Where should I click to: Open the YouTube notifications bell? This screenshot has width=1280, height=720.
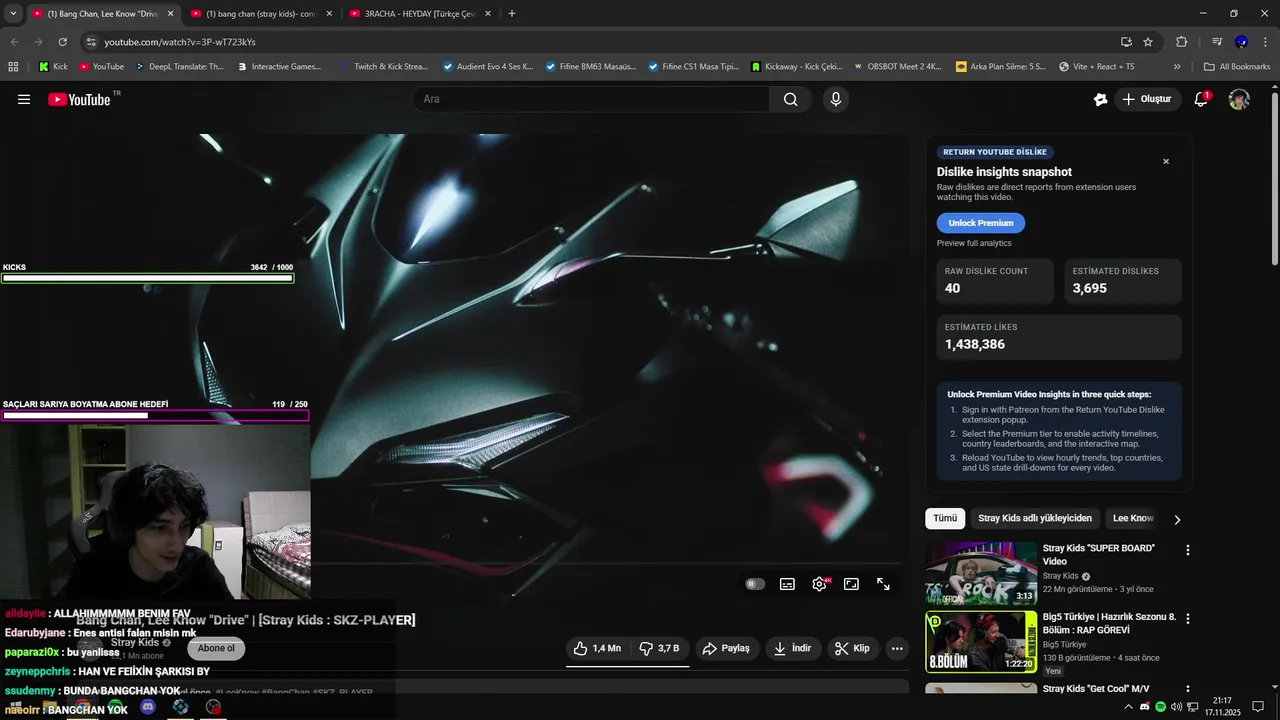pos(1202,99)
